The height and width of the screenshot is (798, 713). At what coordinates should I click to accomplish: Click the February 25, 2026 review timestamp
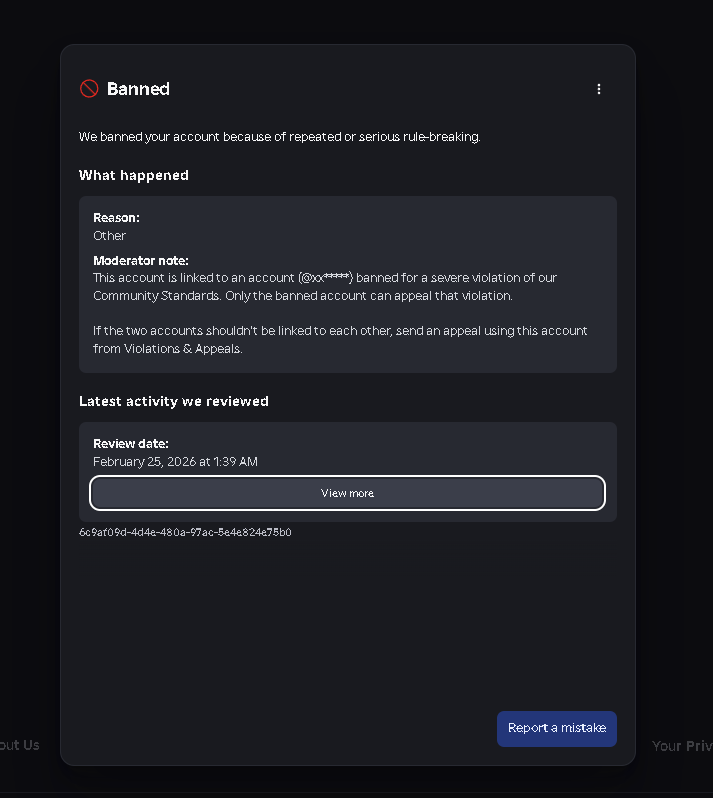pyautogui.click(x=175, y=462)
